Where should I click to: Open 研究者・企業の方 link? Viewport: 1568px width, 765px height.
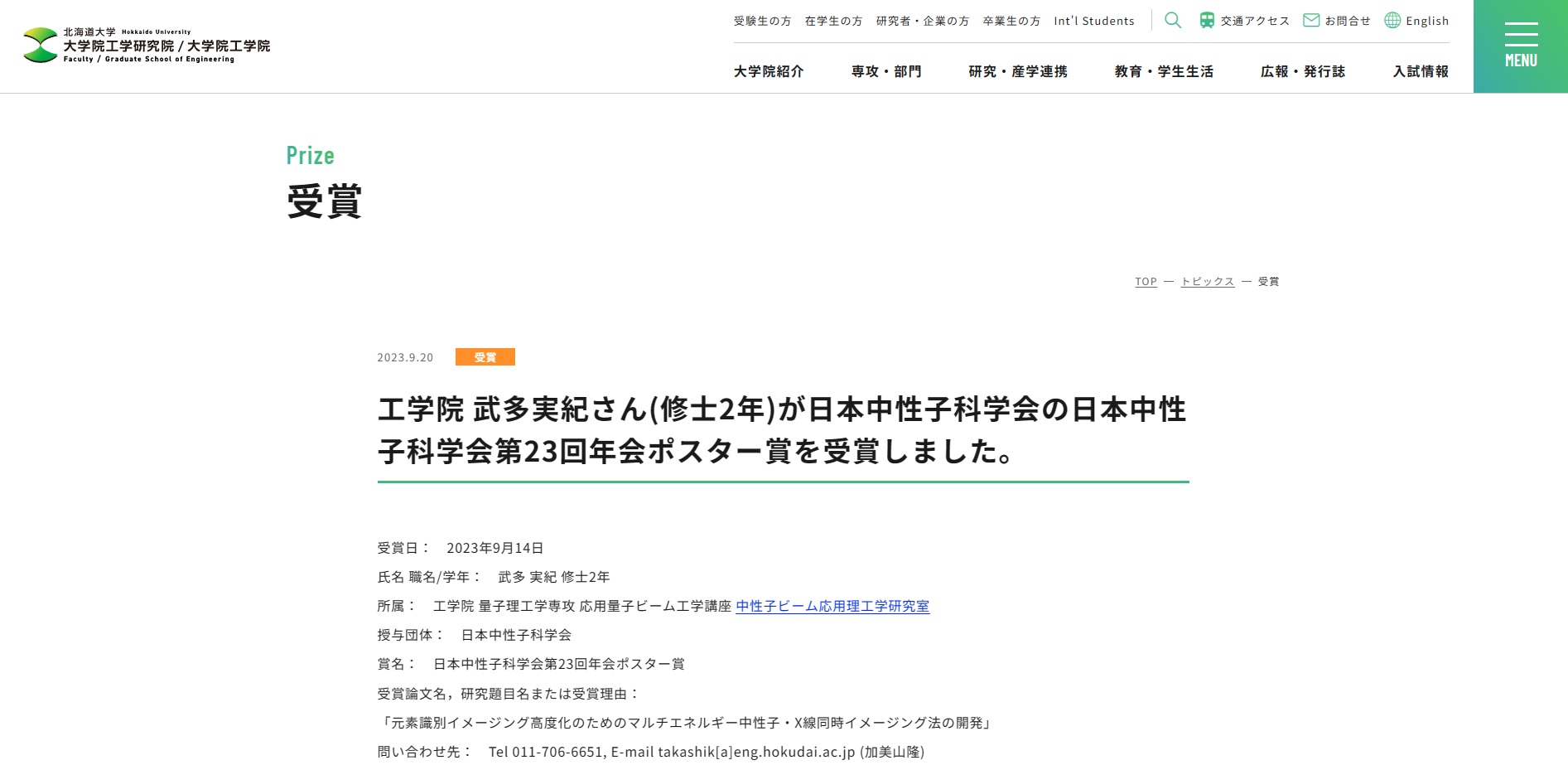click(x=923, y=21)
